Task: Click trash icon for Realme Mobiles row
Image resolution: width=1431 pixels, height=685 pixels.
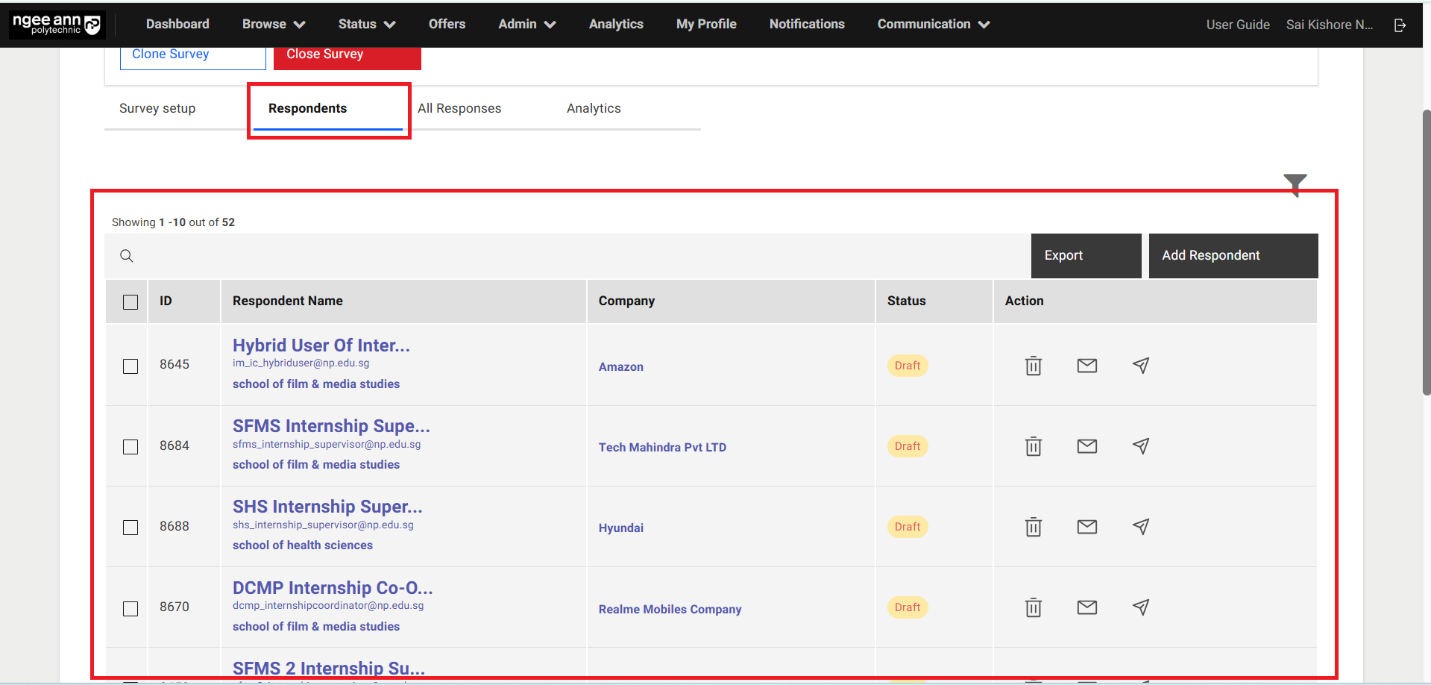Action: [1033, 607]
